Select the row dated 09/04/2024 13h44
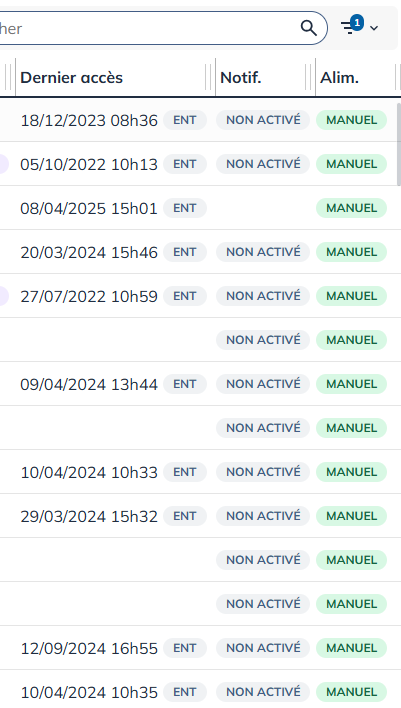The height and width of the screenshot is (708, 401). [200, 384]
